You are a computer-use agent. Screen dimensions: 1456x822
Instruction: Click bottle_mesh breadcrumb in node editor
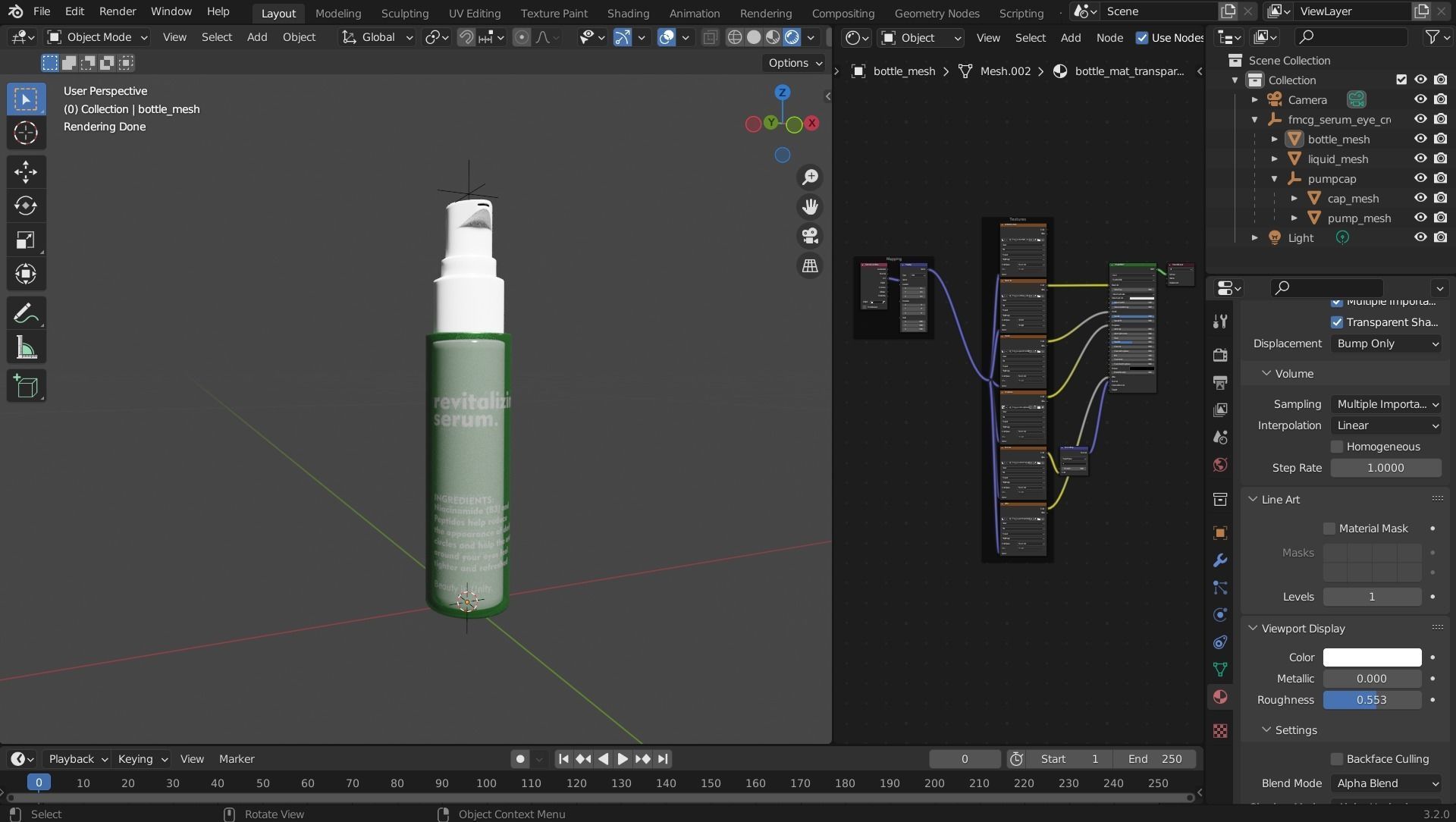[x=894, y=71]
